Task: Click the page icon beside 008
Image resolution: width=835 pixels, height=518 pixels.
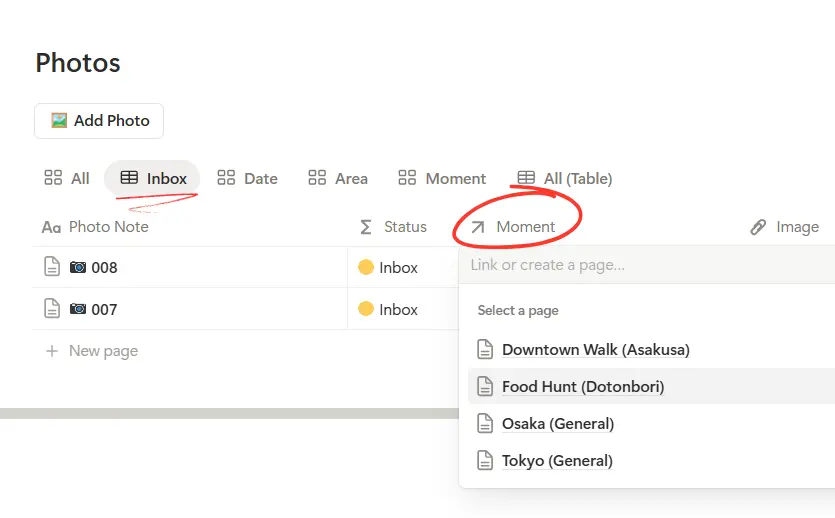Action: (52, 267)
